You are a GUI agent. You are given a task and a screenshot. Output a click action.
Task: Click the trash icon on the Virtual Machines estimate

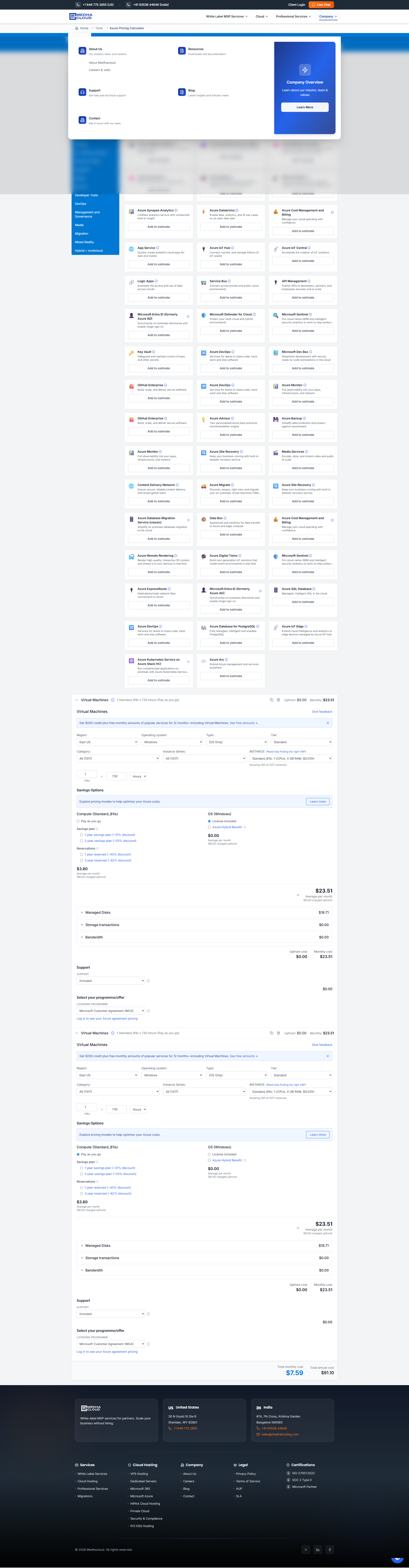279,700
